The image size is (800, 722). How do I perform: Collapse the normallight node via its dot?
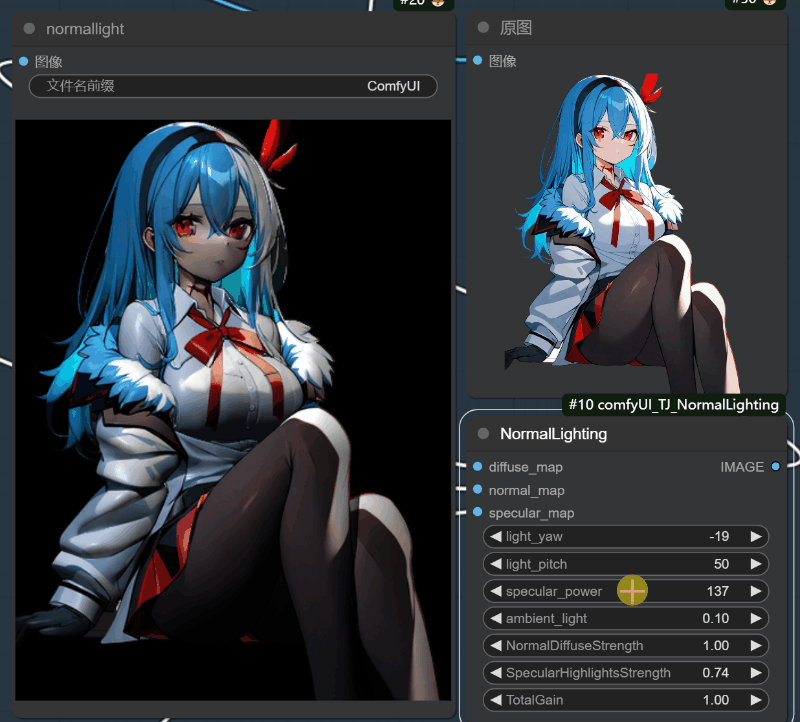29,29
